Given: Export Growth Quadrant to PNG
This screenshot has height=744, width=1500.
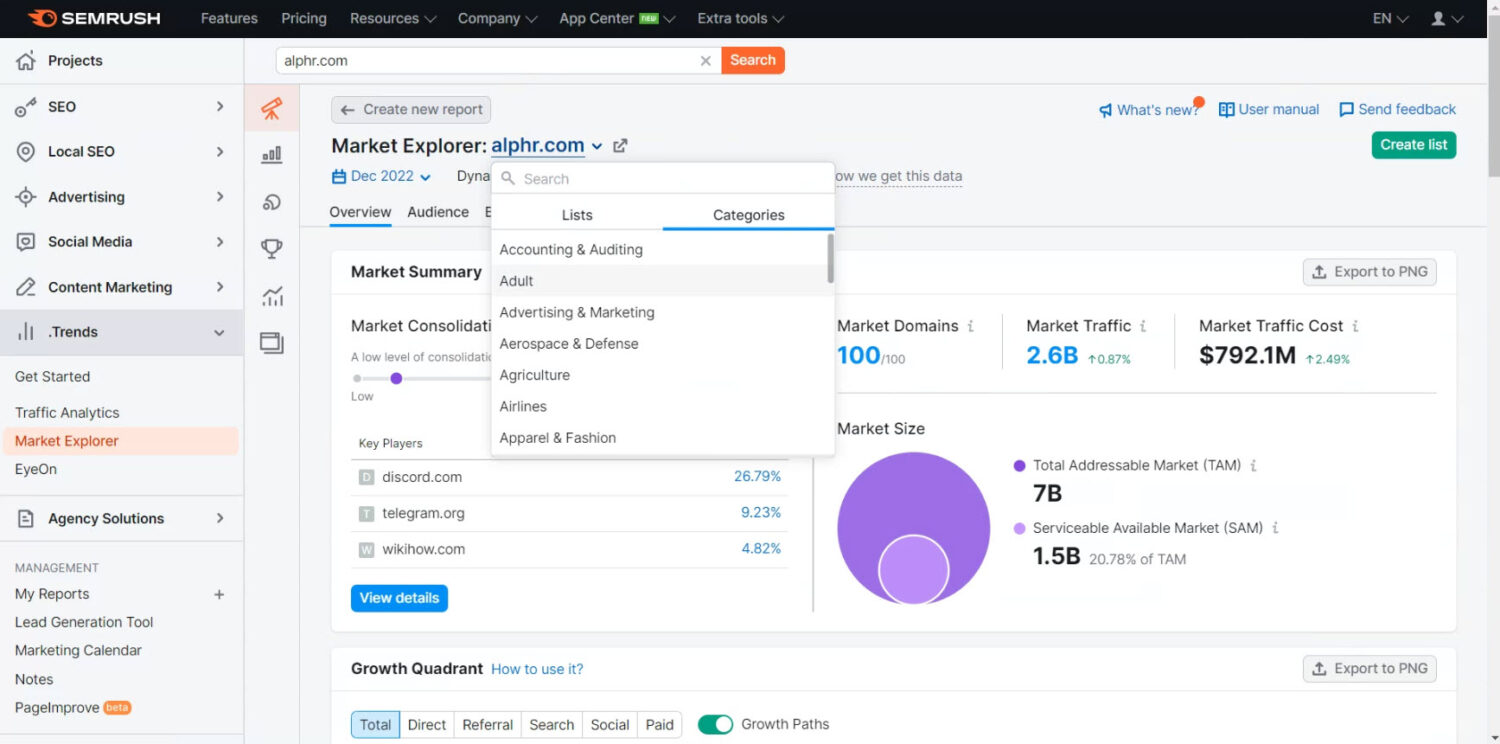Looking at the screenshot, I should [1369, 669].
